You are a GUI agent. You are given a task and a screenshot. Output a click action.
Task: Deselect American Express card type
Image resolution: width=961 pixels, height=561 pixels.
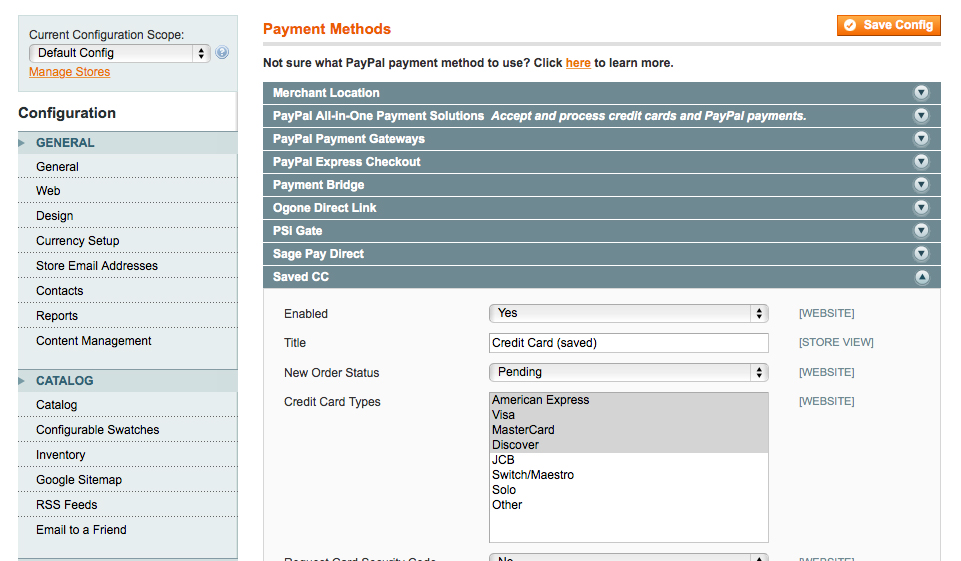click(x=541, y=400)
